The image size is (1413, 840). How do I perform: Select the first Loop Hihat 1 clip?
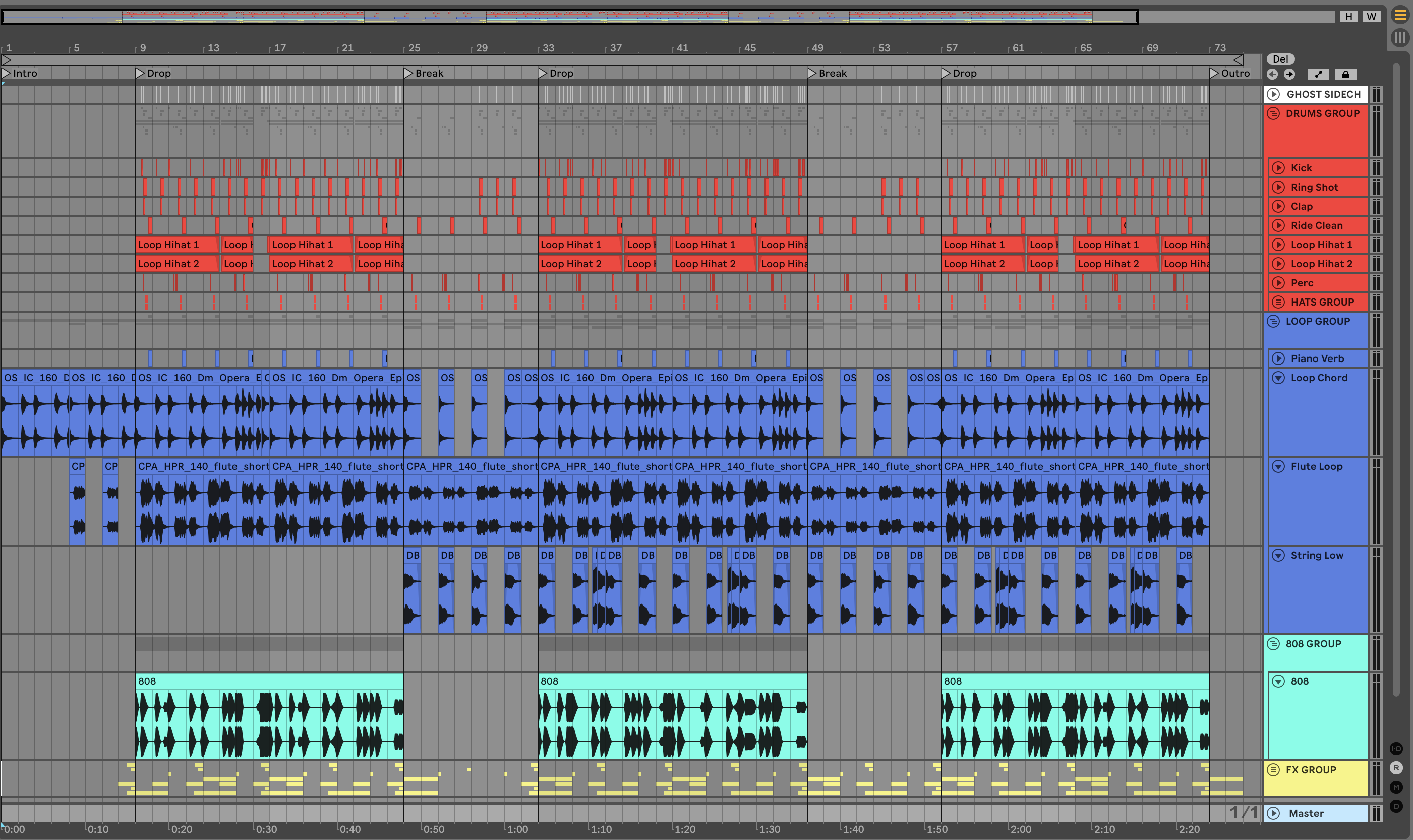(175, 245)
